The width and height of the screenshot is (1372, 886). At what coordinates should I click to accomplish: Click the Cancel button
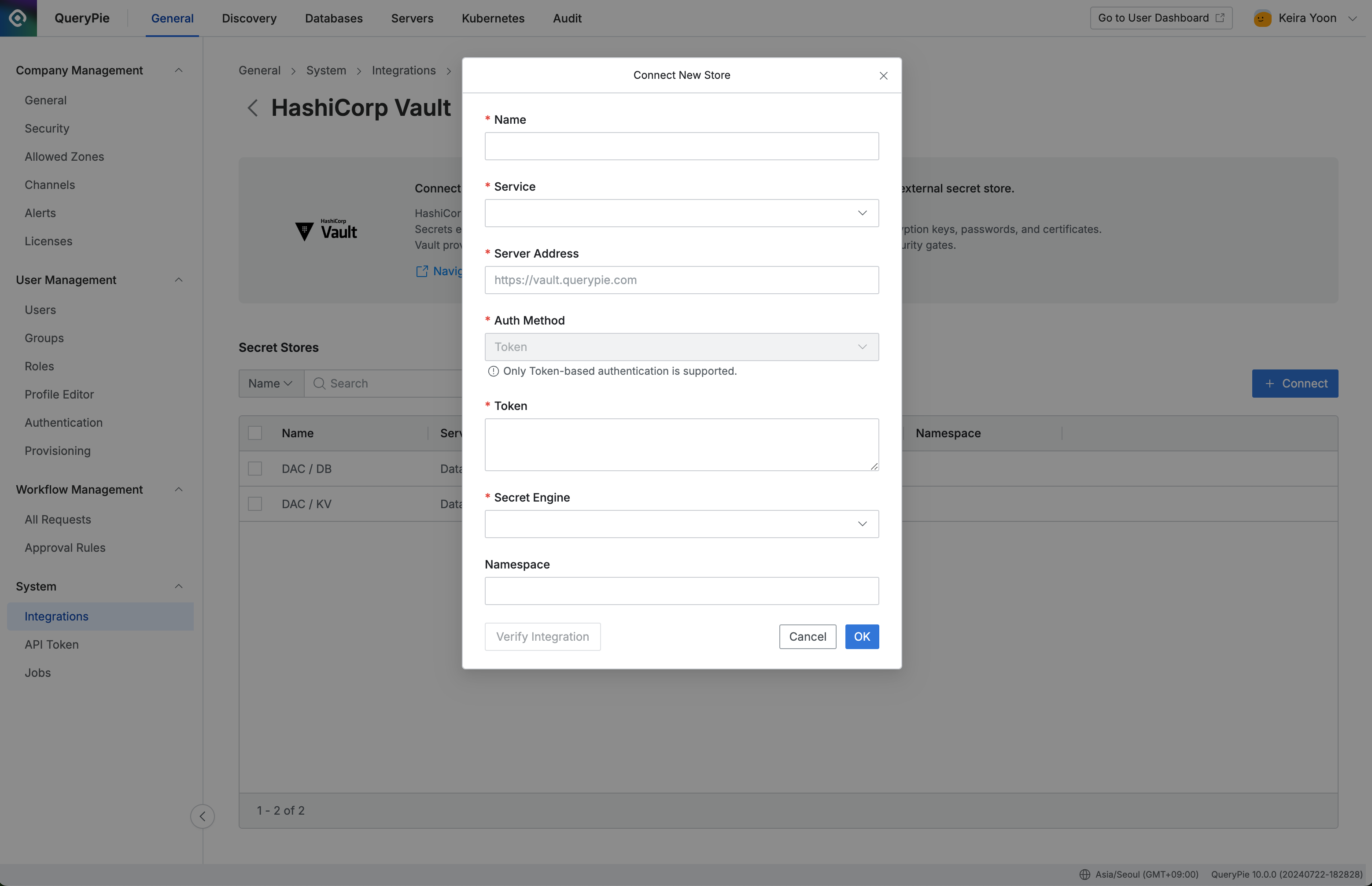(x=807, y=636)
